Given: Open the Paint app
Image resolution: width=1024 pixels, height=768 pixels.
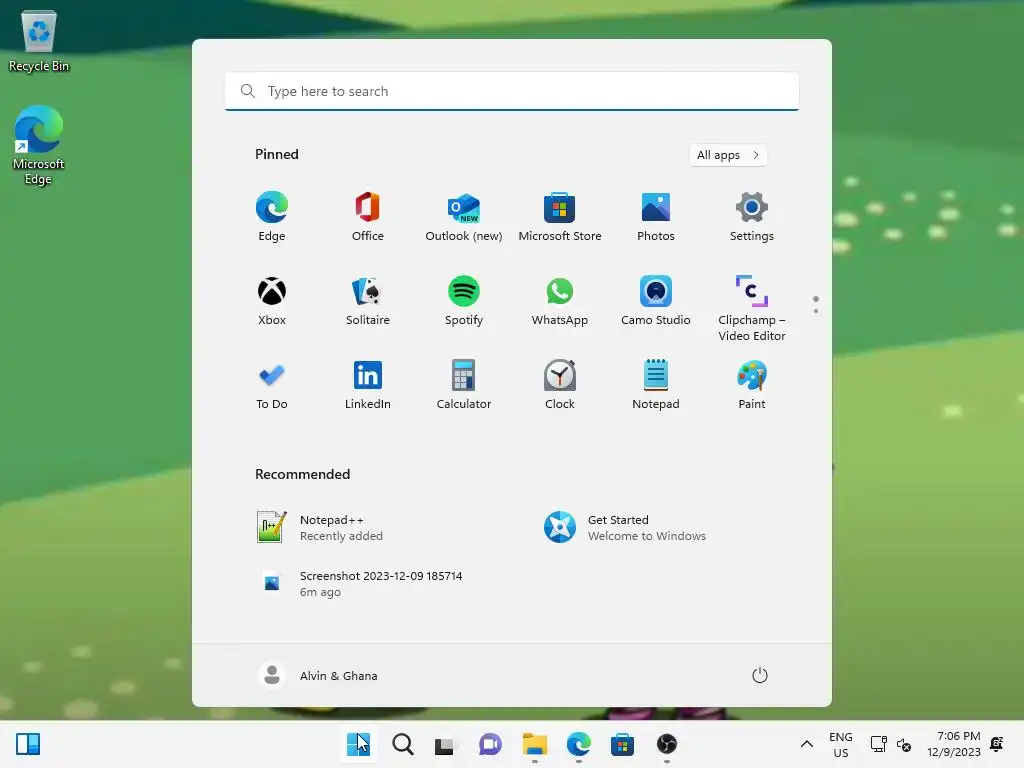Looking at the screenshot, I should [x=752, y=385].
